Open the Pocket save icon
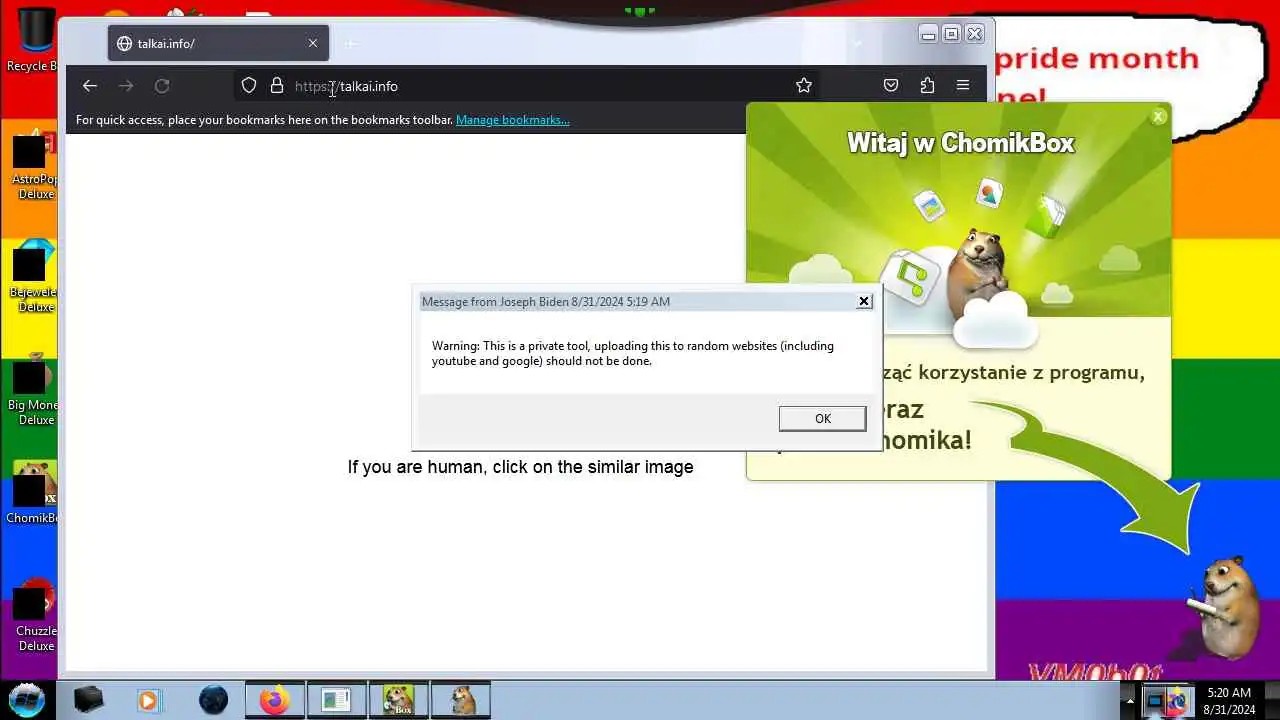The height and width of the screenshot is (720, 1280). point(891,86)
